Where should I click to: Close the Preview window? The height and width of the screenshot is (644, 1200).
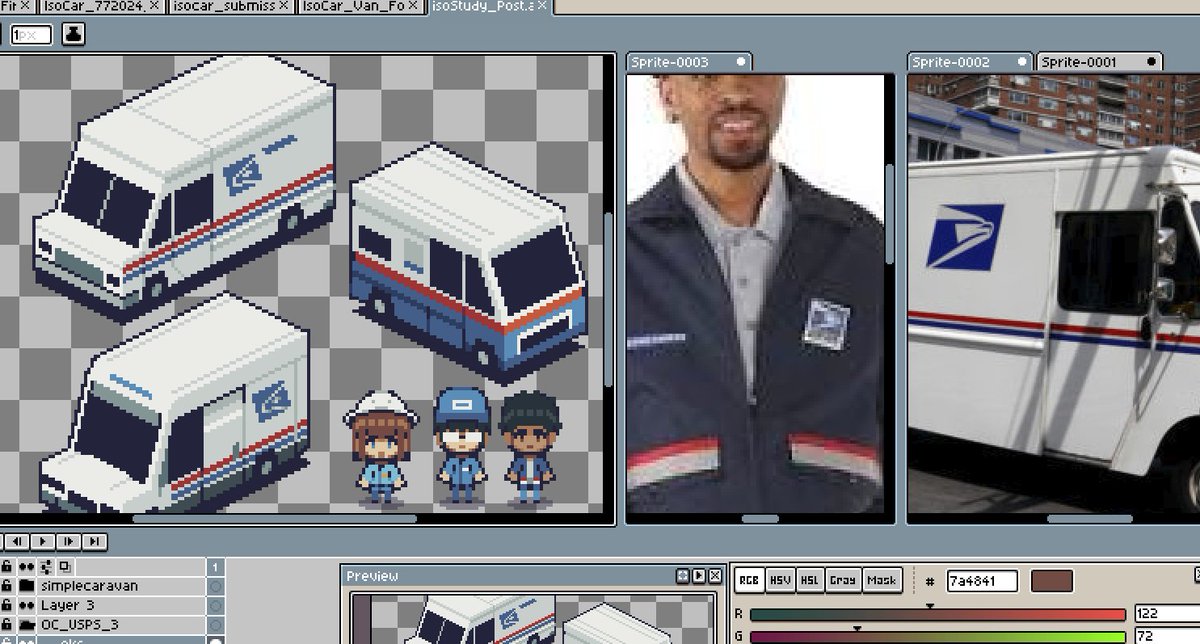[715, 576]
